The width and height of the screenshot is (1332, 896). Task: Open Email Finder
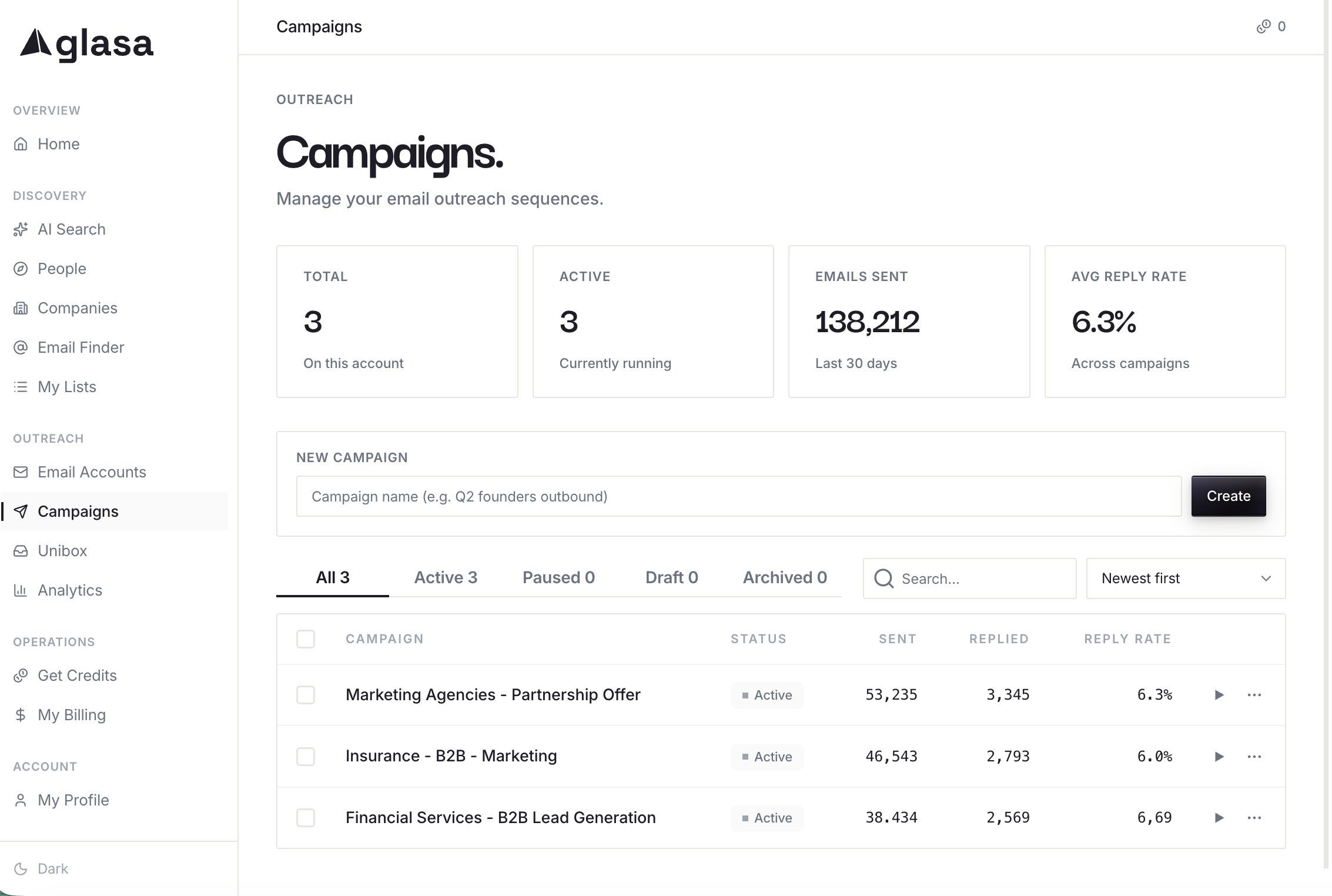point(114,347)
